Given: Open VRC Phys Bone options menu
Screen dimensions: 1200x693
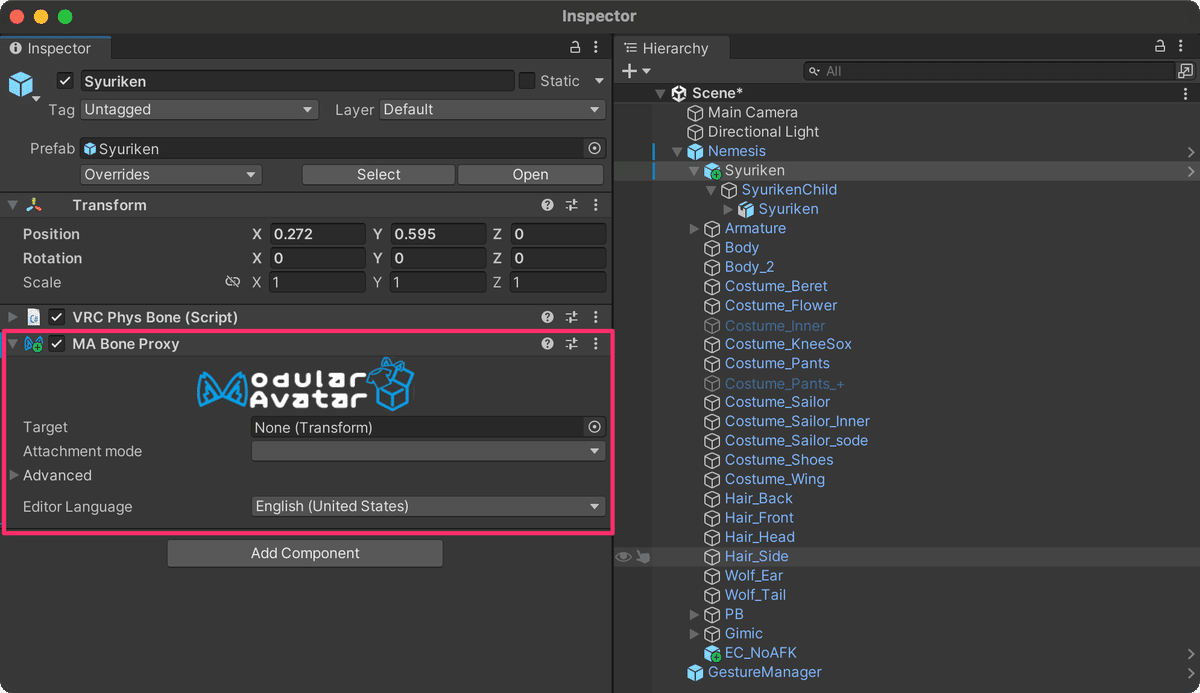Looking at the screenshot, I should tap(596, 317).
